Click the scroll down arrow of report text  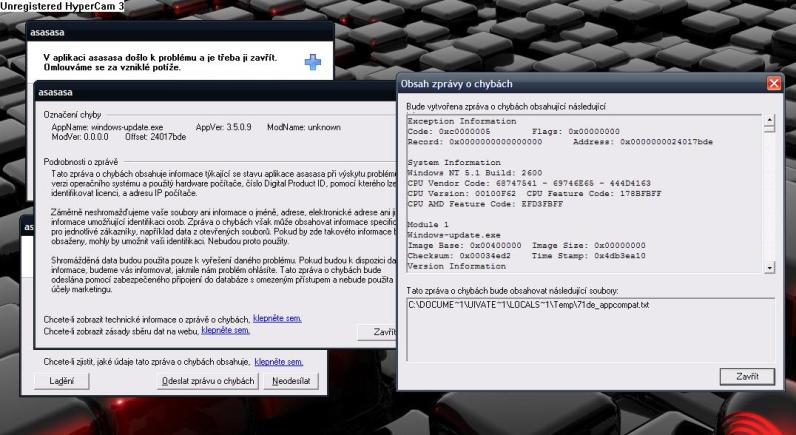[x=770, y=267]
